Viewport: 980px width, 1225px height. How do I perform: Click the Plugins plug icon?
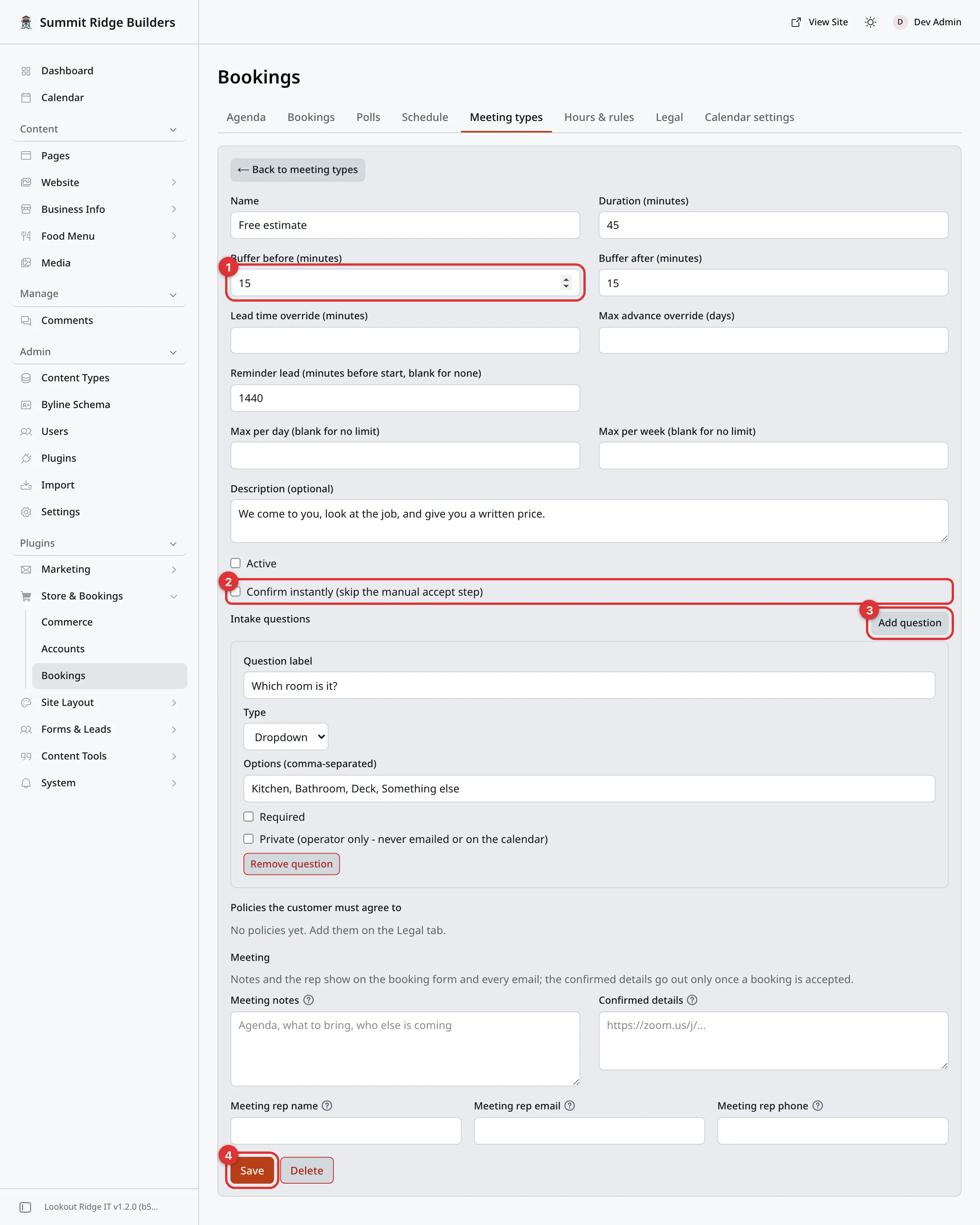pos(26,458)
